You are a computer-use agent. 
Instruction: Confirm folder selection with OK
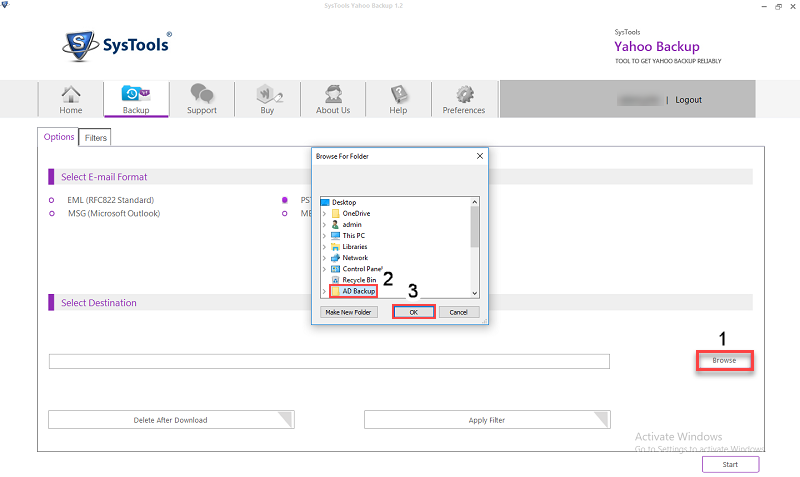click(414, 312)
